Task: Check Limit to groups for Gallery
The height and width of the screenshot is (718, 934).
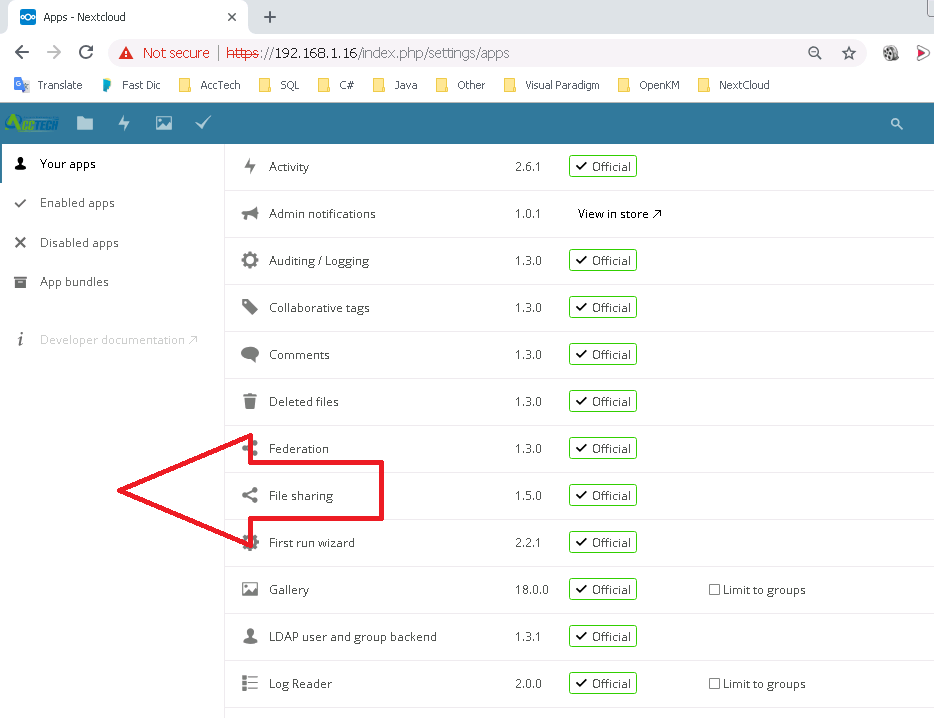Action: (714, 589)
